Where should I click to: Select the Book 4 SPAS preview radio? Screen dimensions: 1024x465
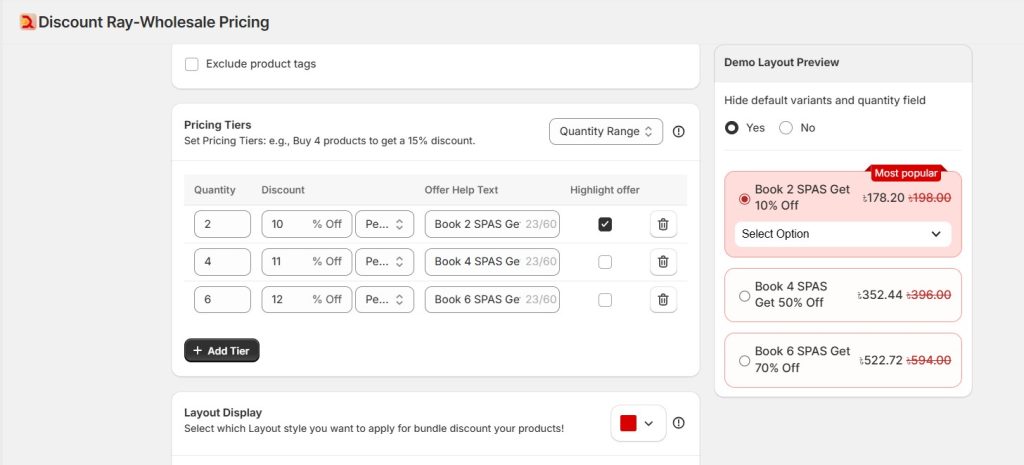pyautogui.click(x=744, y=296)
